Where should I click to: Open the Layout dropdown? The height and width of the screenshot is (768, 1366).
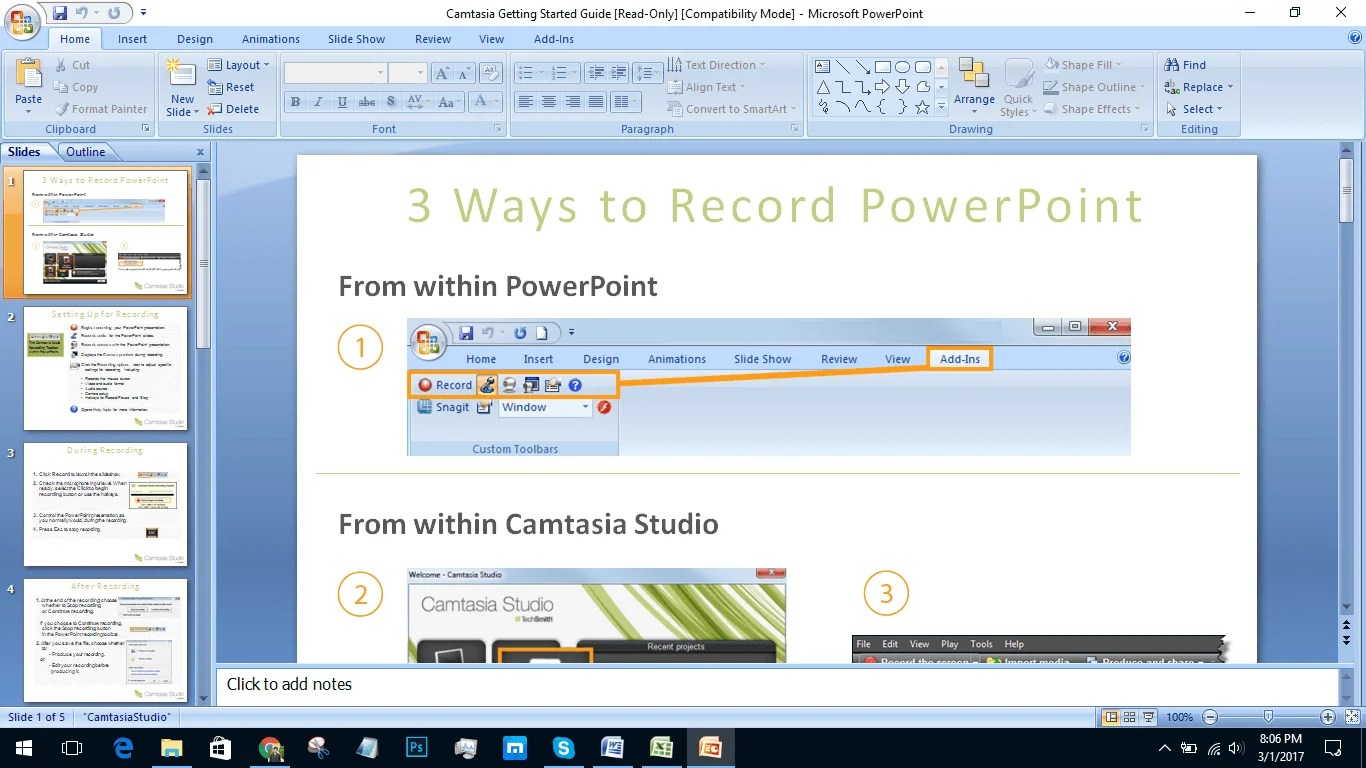coord(240,64)
